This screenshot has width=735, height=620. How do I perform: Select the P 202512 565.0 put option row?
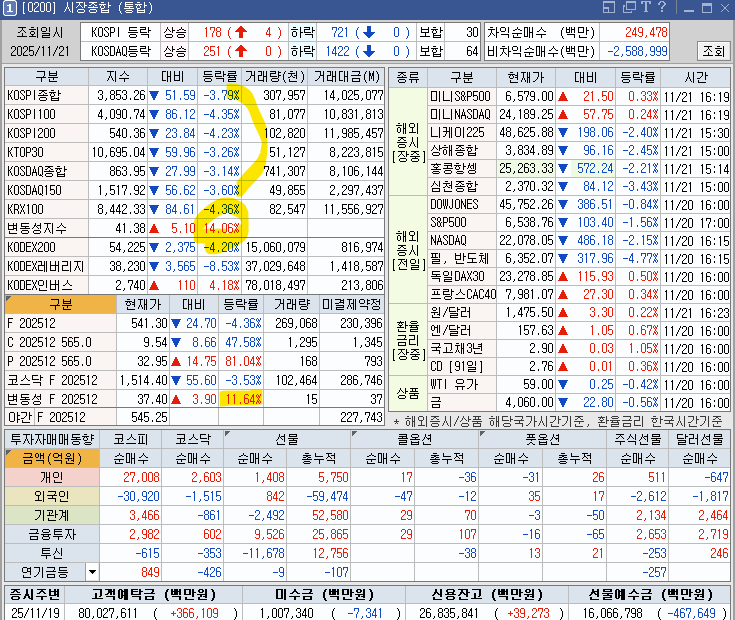pos(194,361)
